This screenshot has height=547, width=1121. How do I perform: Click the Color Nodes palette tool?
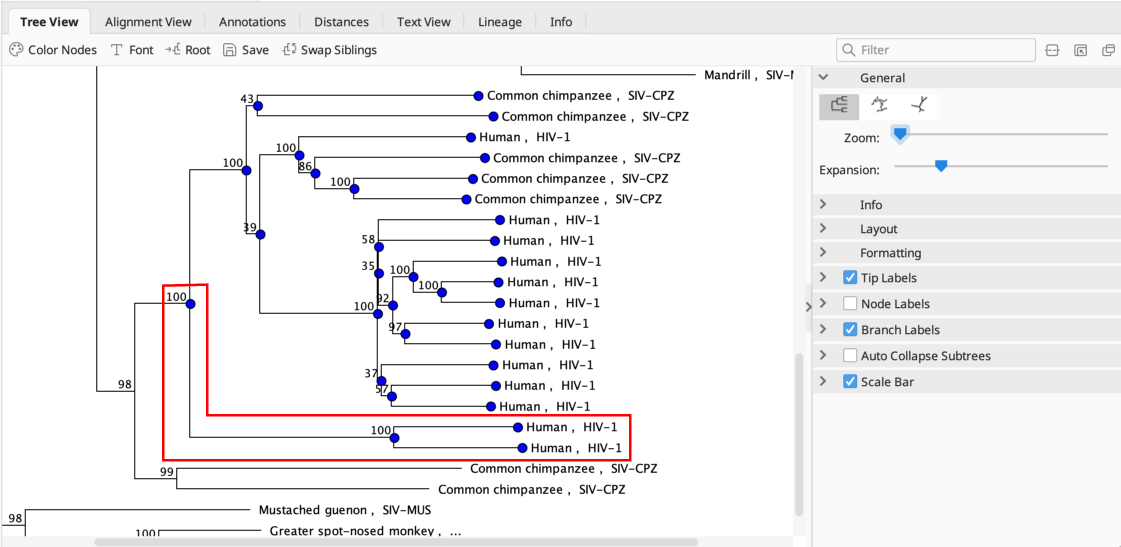tap(53, 50)
